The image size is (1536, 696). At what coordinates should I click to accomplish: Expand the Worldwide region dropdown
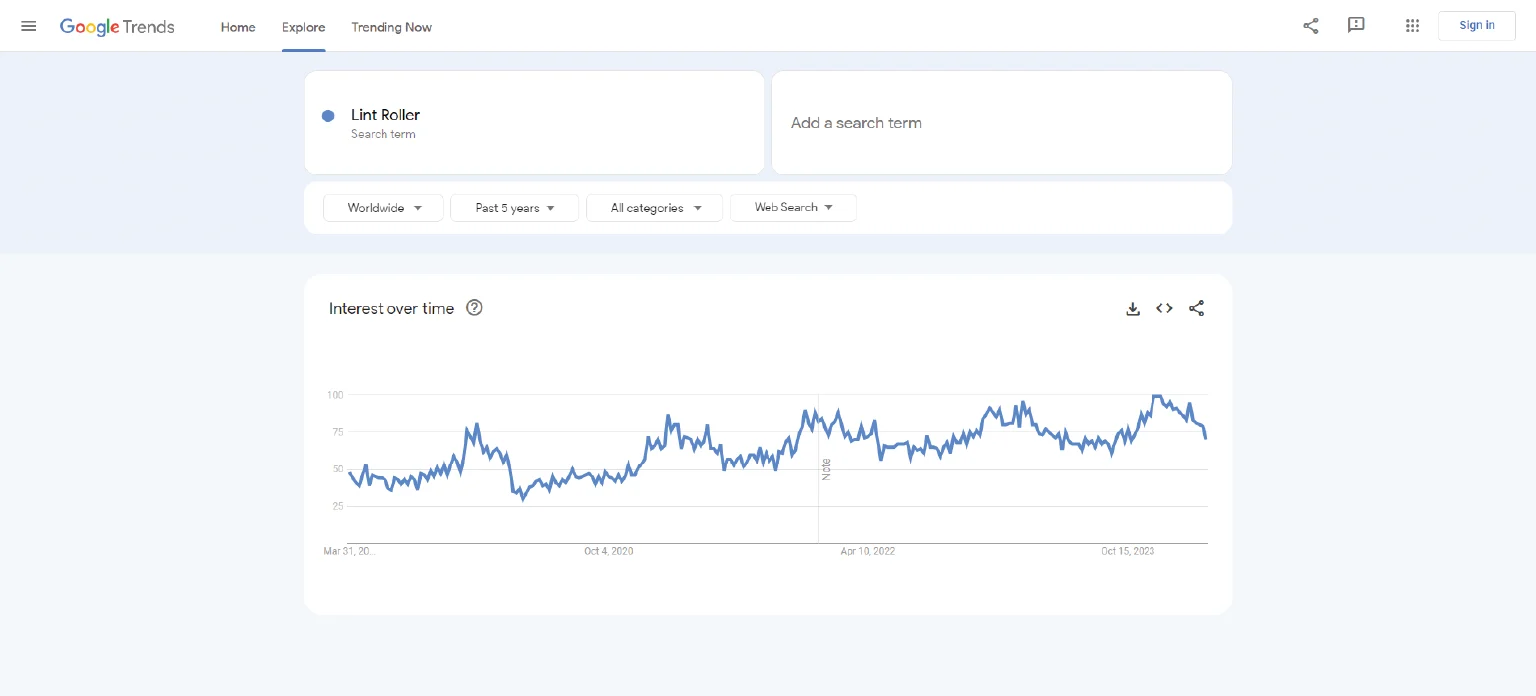[383, 208]
